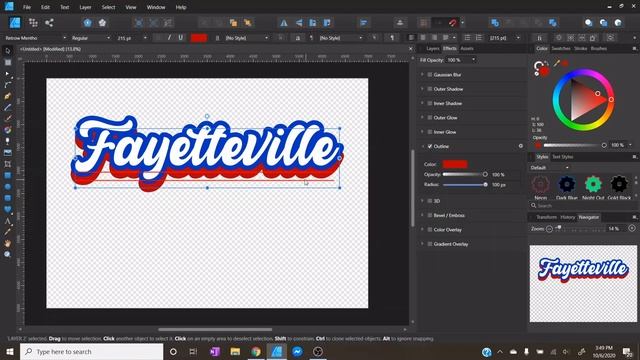Switch to the Pixel Persona icon

[33, 23]
